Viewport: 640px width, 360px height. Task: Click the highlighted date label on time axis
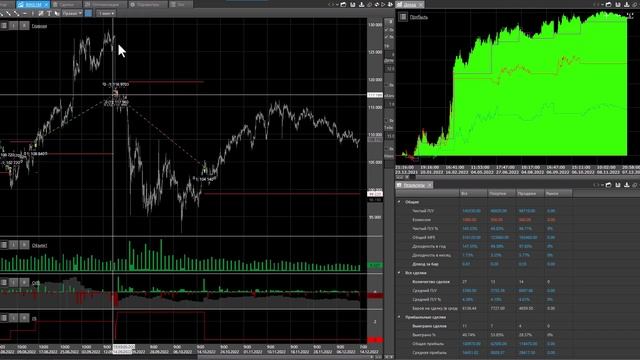pyautogui.click(x=124, y=349)
